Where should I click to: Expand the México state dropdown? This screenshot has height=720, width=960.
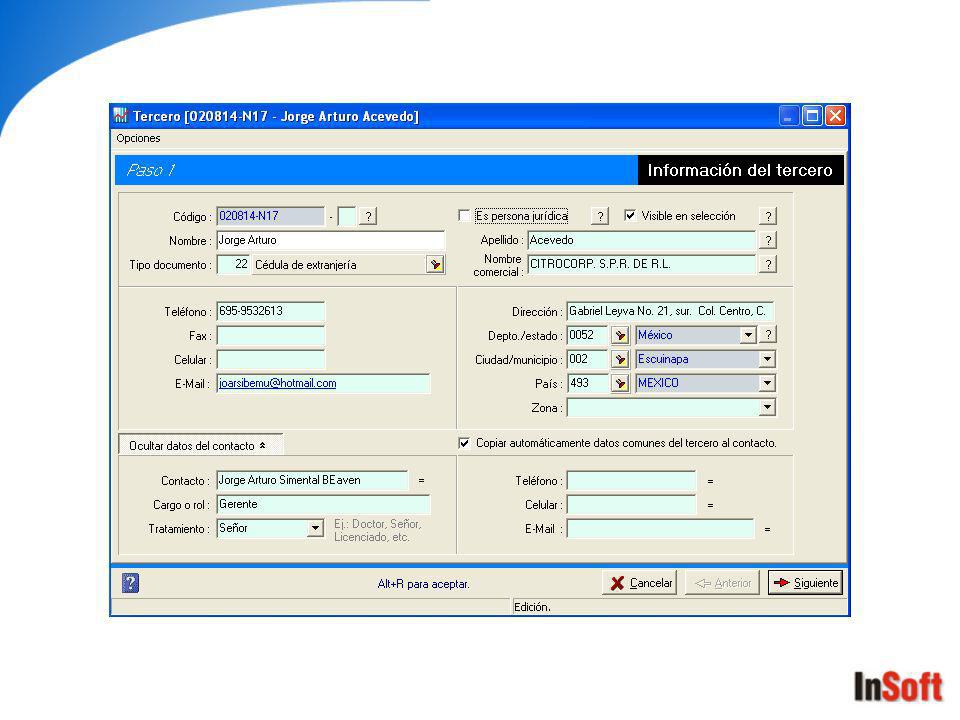tap(748, 335)
